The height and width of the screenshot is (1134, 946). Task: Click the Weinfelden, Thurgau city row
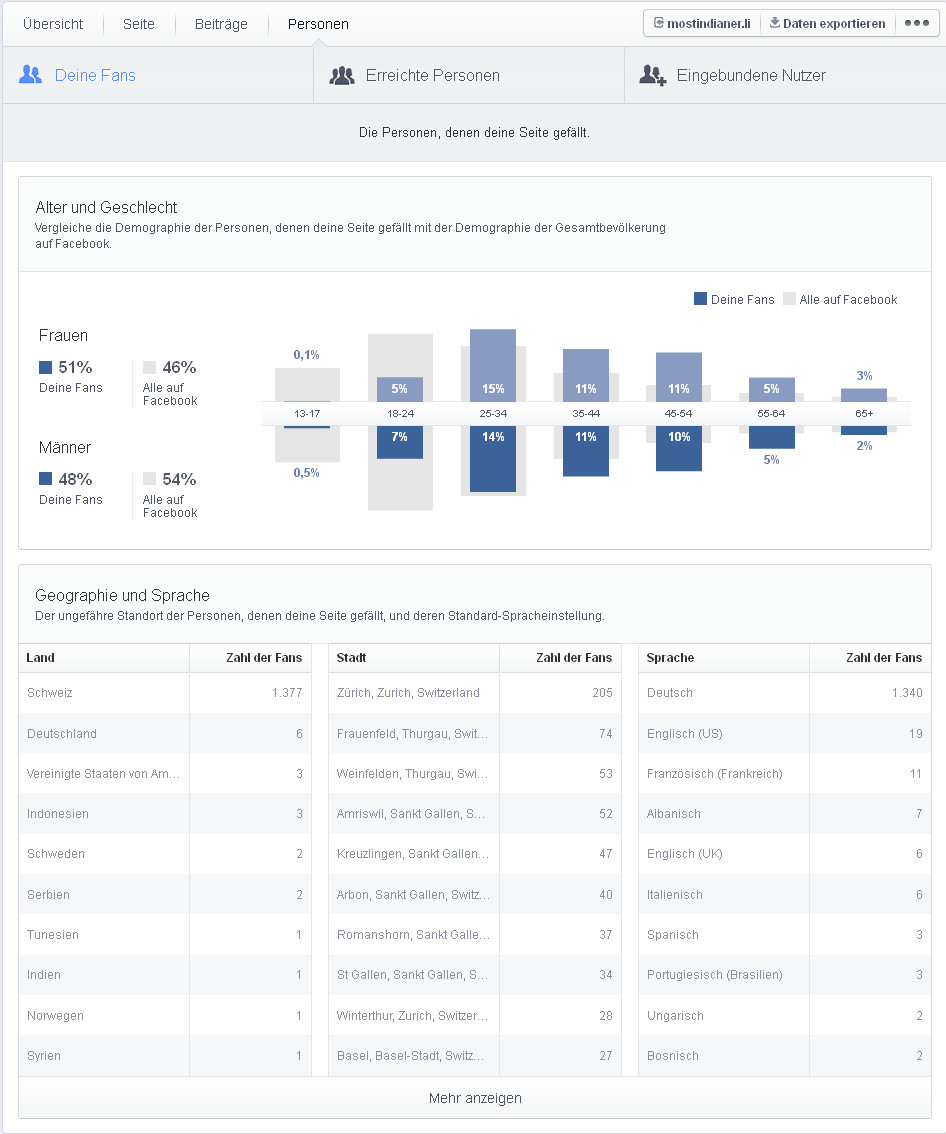pos(475,774)
